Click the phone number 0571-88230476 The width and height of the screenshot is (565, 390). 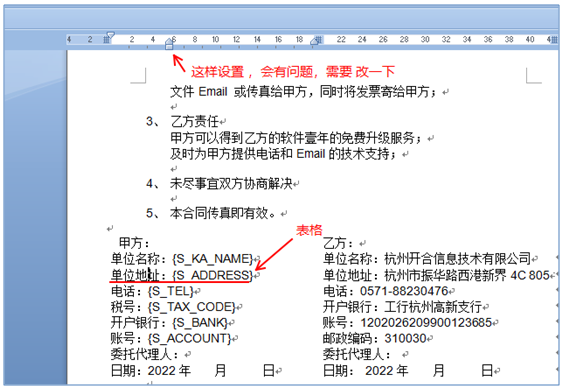coord(404,291)
